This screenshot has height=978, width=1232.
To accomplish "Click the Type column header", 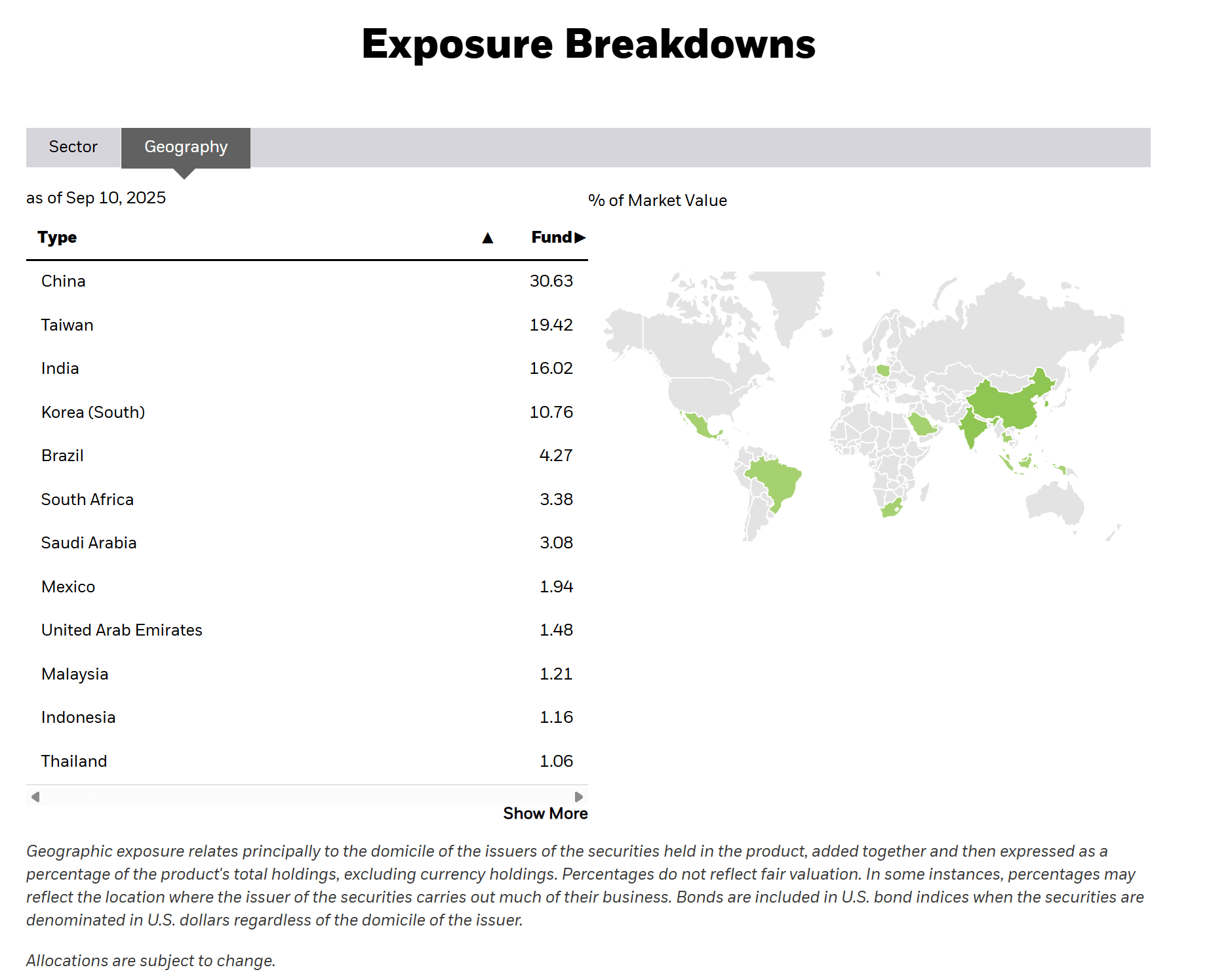I will click(x=57, y=237).
